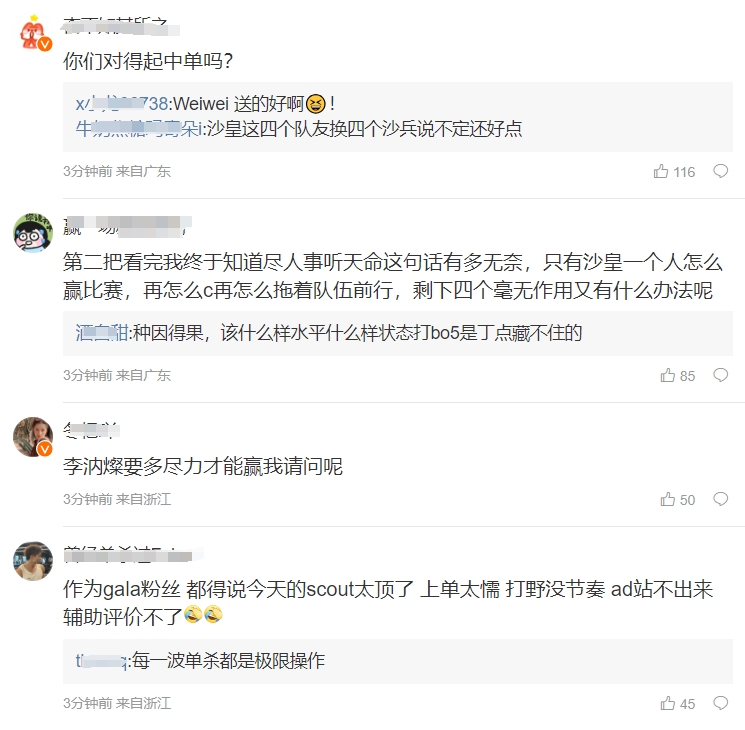The image size is (745, 730).
Task: Open the first commenter's avatar with orange badge
Action: click(33, 31)
